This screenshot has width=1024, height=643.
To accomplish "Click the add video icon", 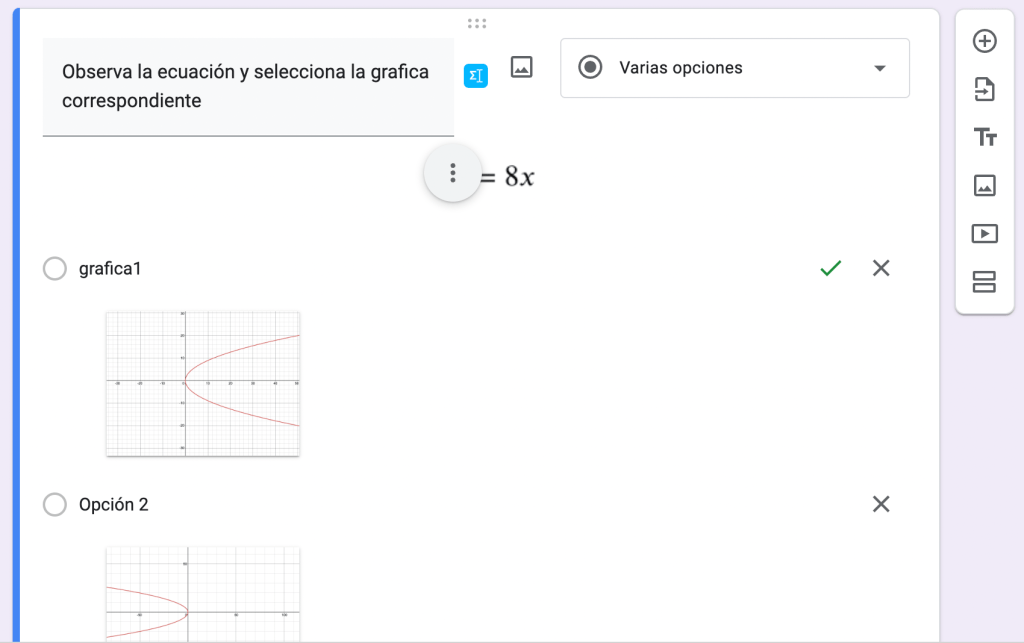I will tap(984, 233).
